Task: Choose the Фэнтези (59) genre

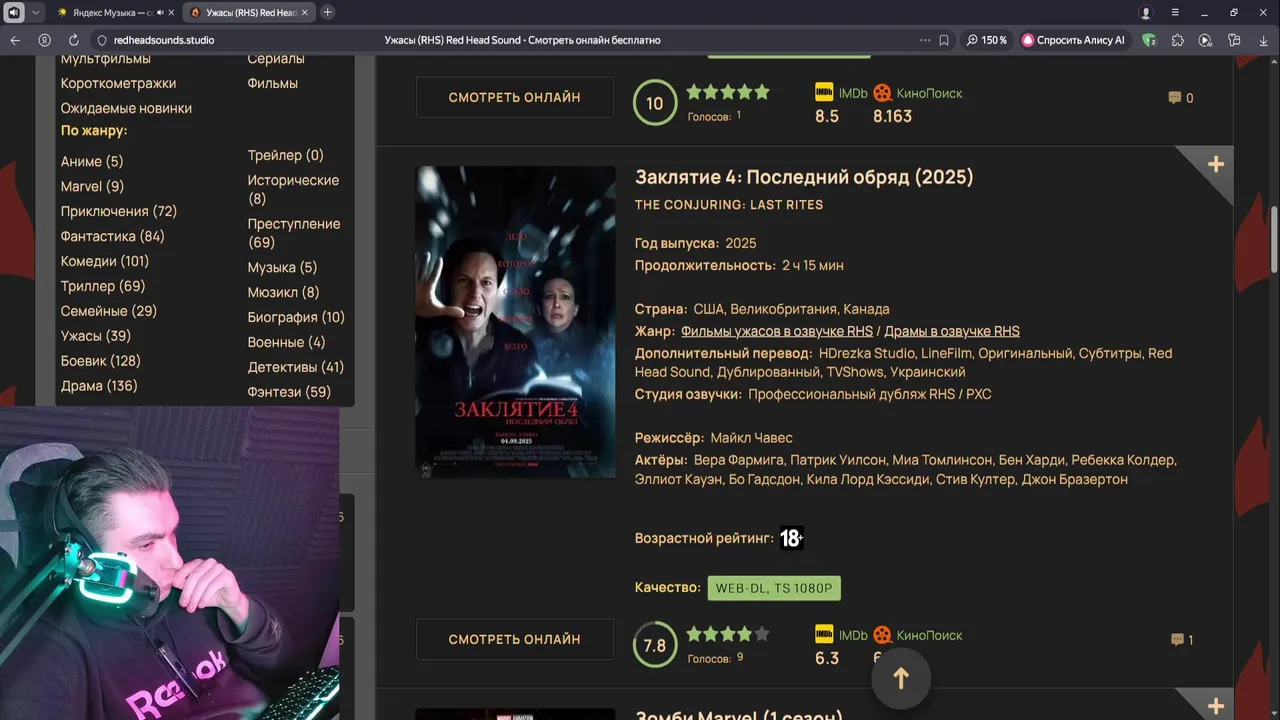Action: [x=289, y=392]
